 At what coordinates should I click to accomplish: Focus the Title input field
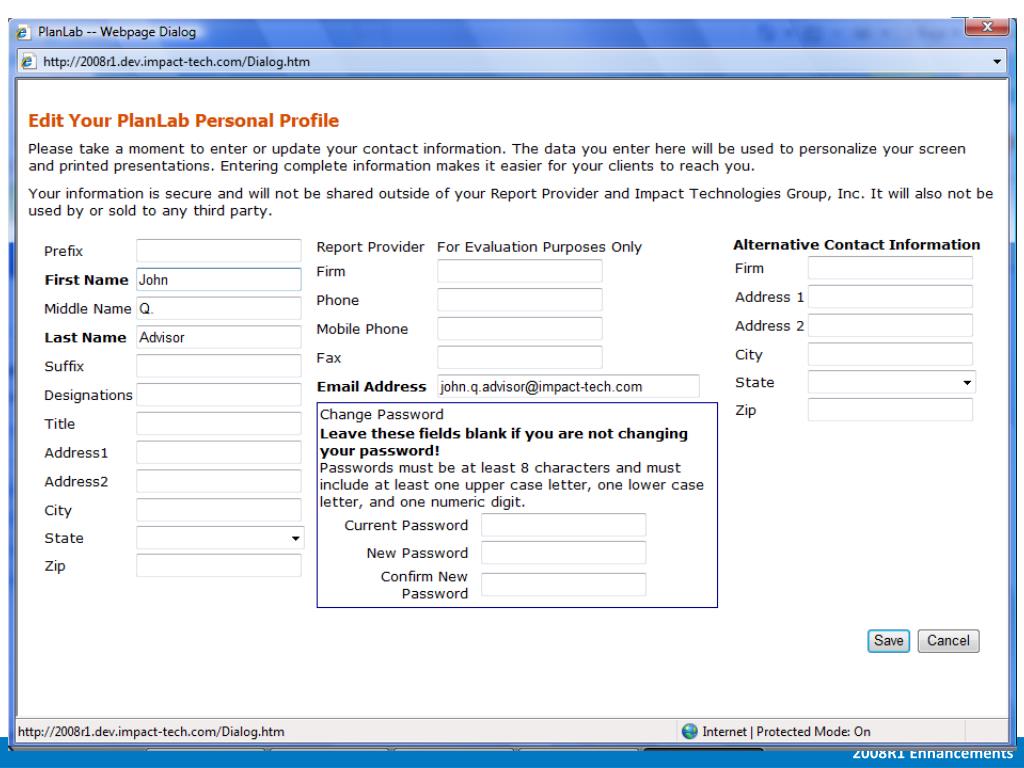point(219,423)
